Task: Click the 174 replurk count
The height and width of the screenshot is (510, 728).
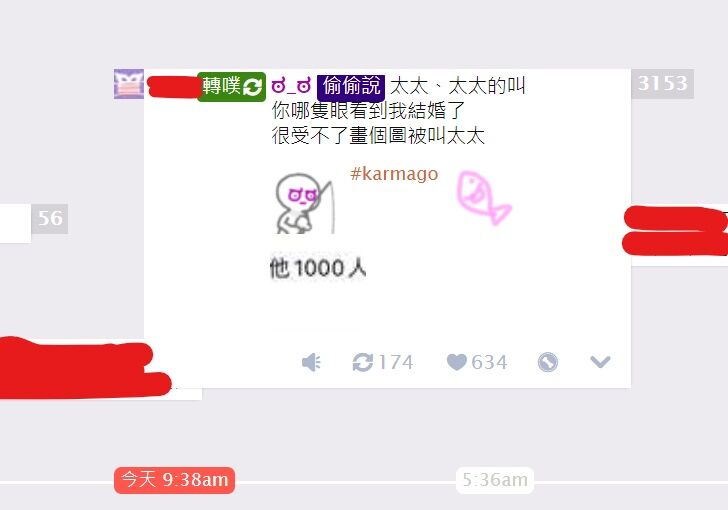Action: click(x=396, y=362)
